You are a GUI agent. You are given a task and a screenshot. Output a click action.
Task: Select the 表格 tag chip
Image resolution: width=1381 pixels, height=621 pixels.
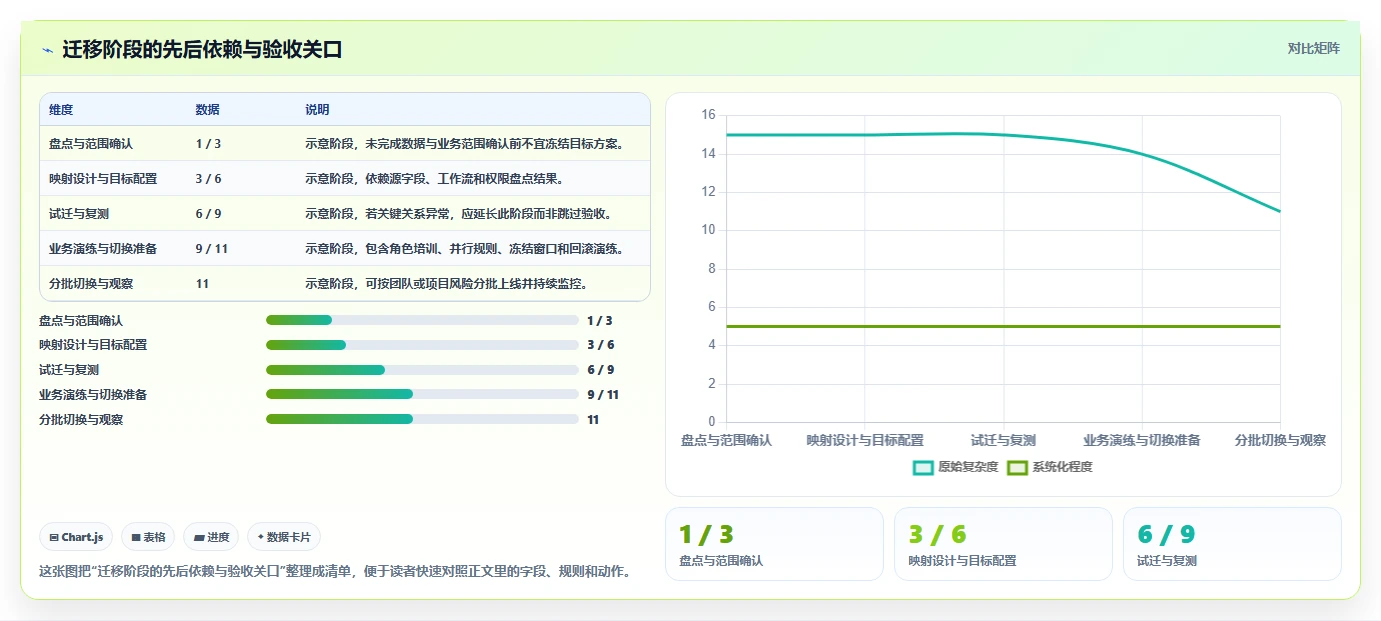click(148, 537)
